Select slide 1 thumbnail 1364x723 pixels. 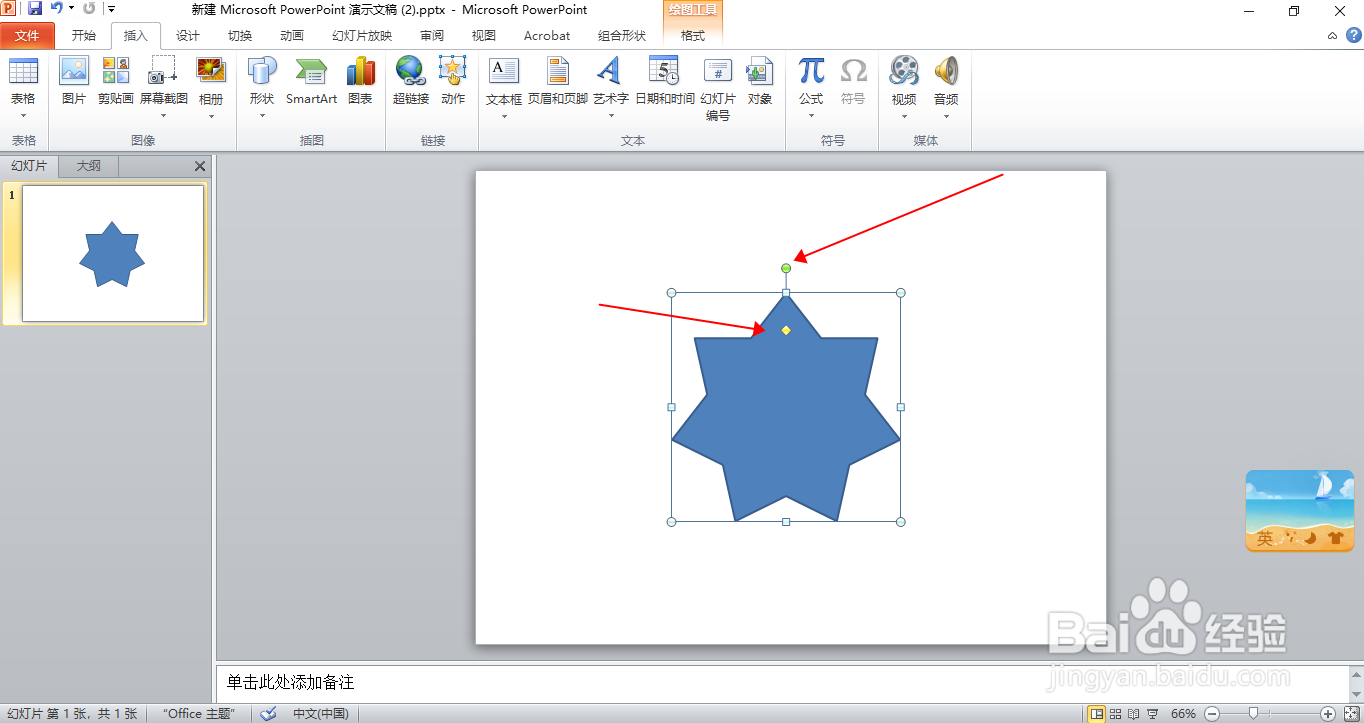point(113,254)
